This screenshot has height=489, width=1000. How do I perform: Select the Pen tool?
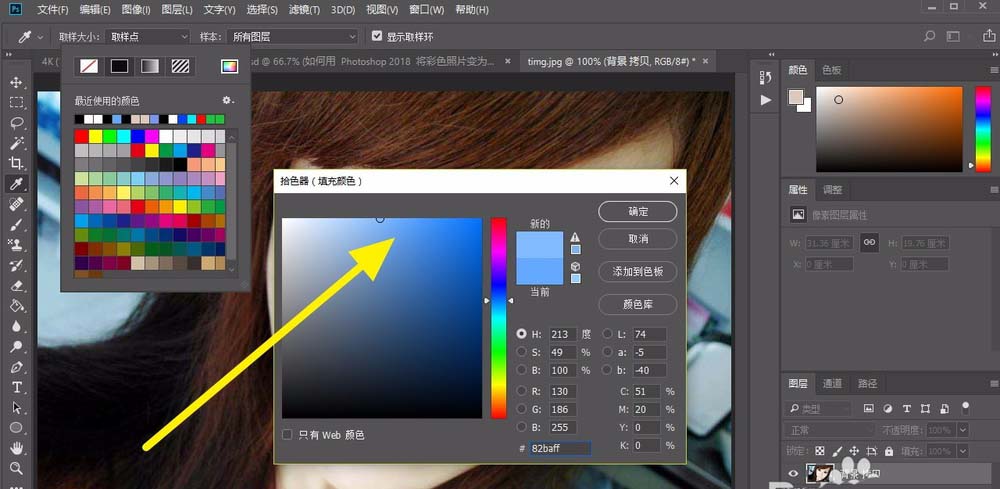point(17,367)
